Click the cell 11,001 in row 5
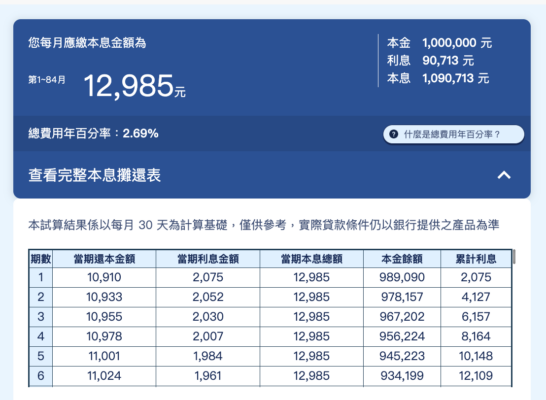 point(104,356)
